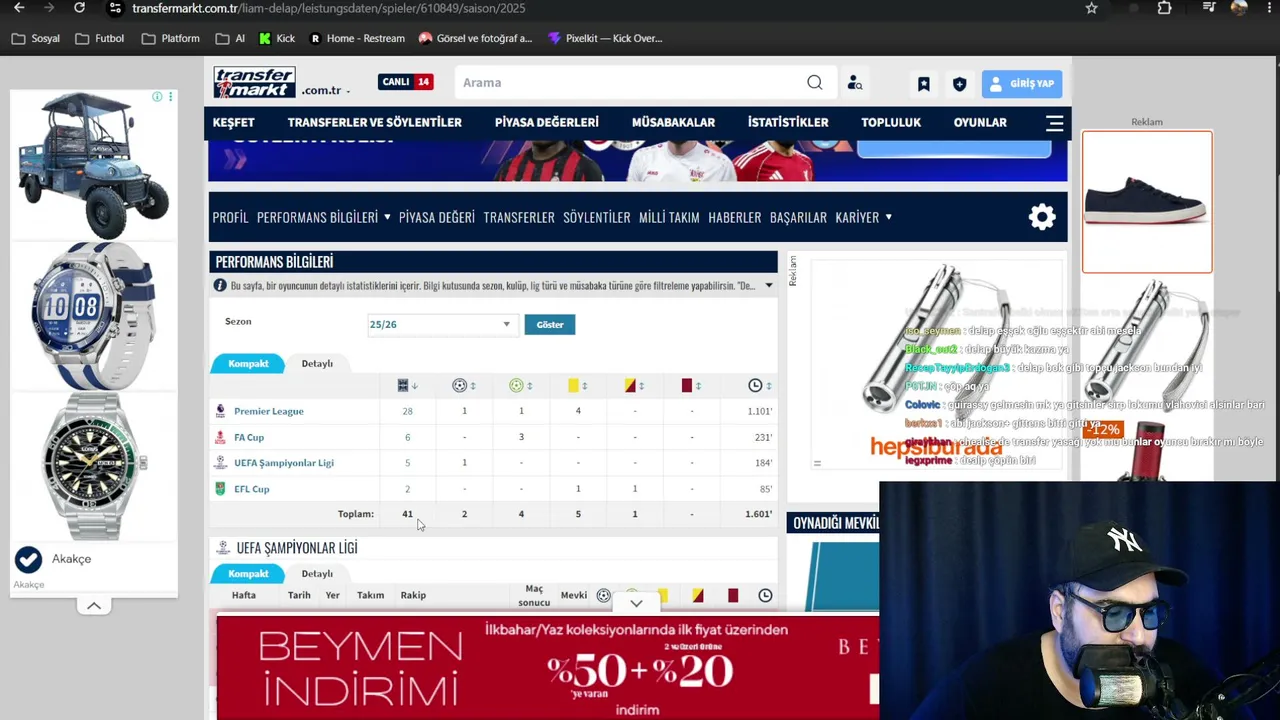Screen dimensions: 1280x720
Task: Open the İSTATİSTİKLER menu
Action: coord(788,123)
